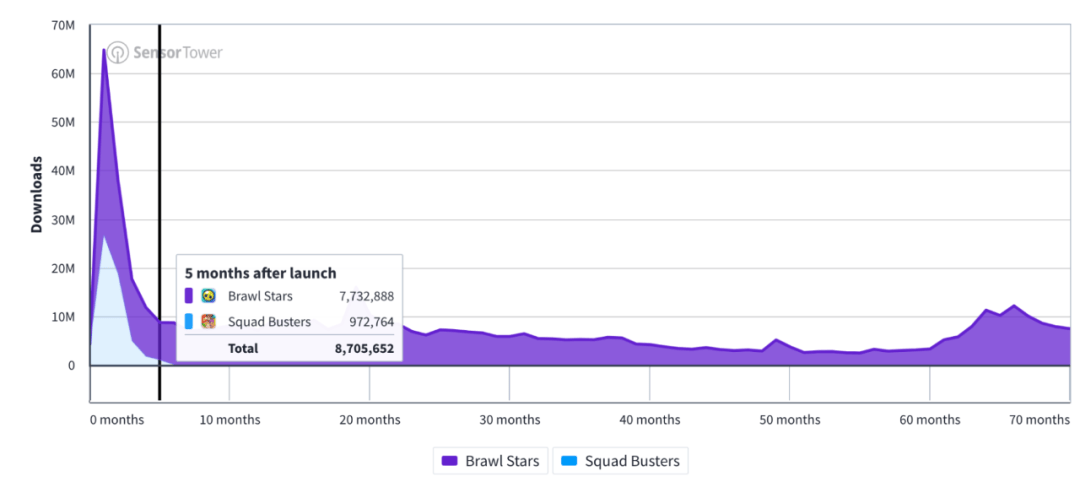The width and height of the screenshot is (1080, 482).
Task: Click the 10 months x-axis label
Action: pyautogui.click(x=230, y=419)
